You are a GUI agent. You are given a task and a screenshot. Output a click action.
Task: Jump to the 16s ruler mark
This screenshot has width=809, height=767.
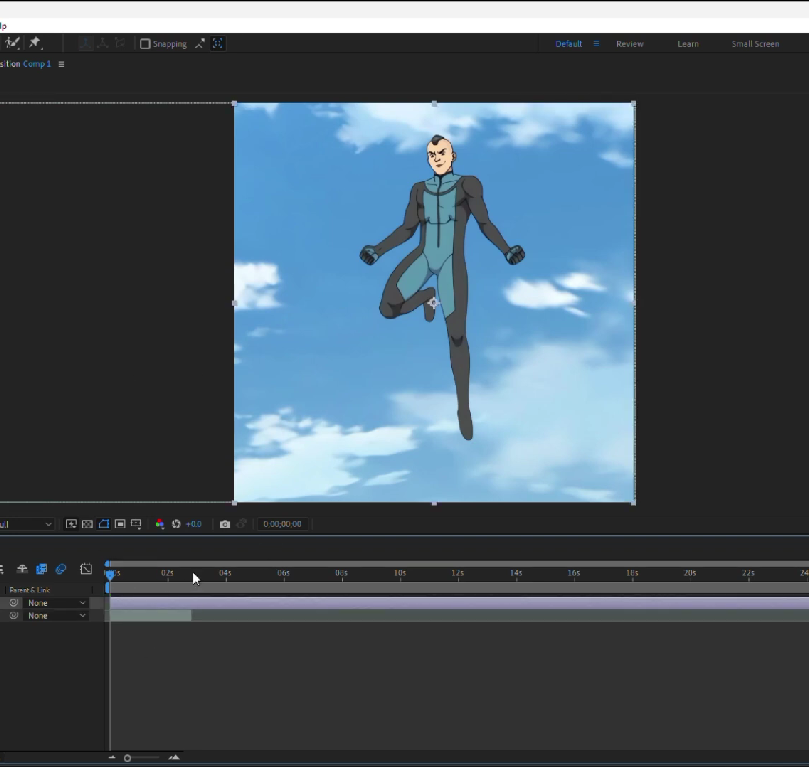(x=574, y=573)
